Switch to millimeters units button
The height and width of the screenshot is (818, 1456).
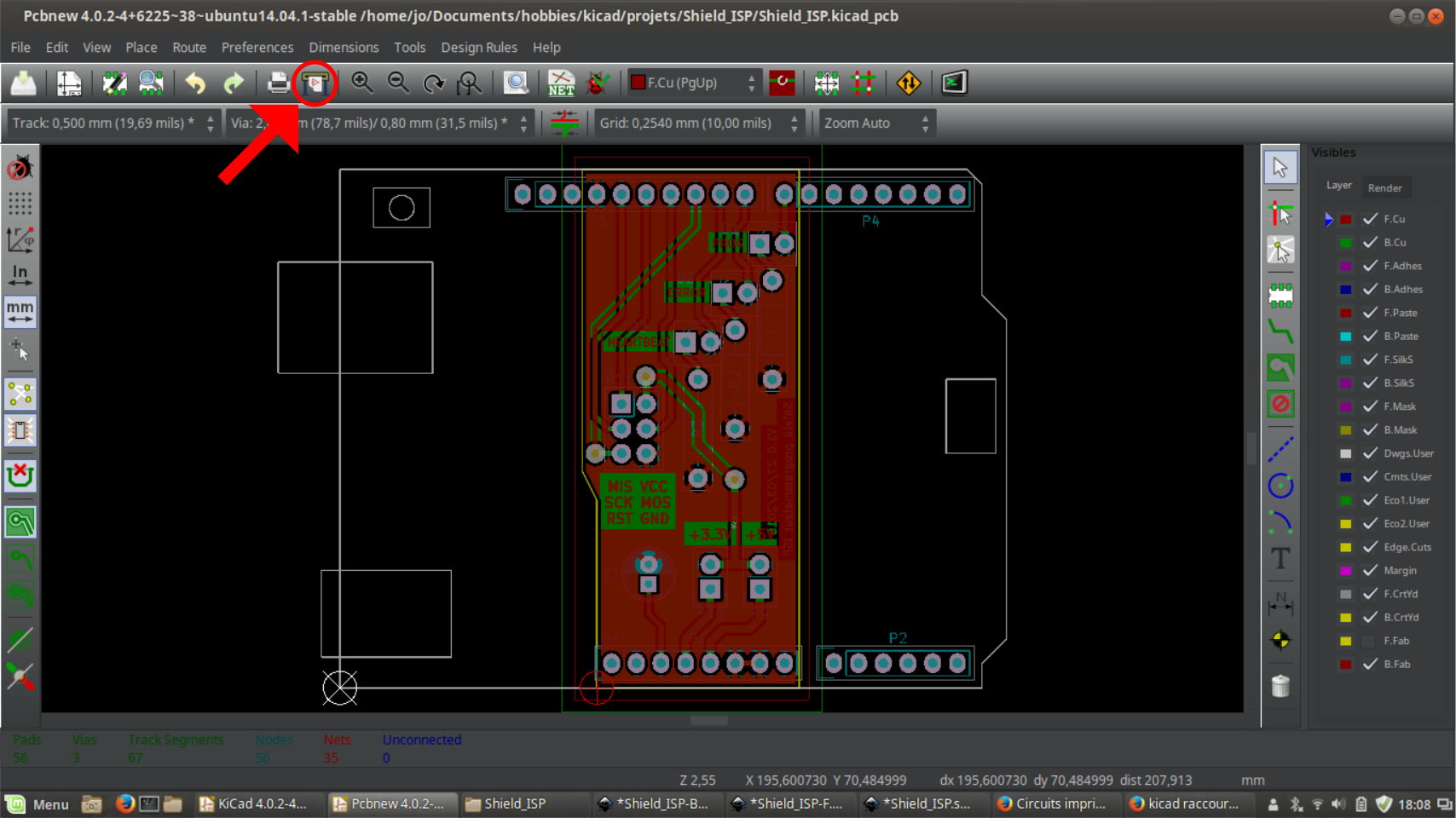pyautogui.click(x=20, y=312)
